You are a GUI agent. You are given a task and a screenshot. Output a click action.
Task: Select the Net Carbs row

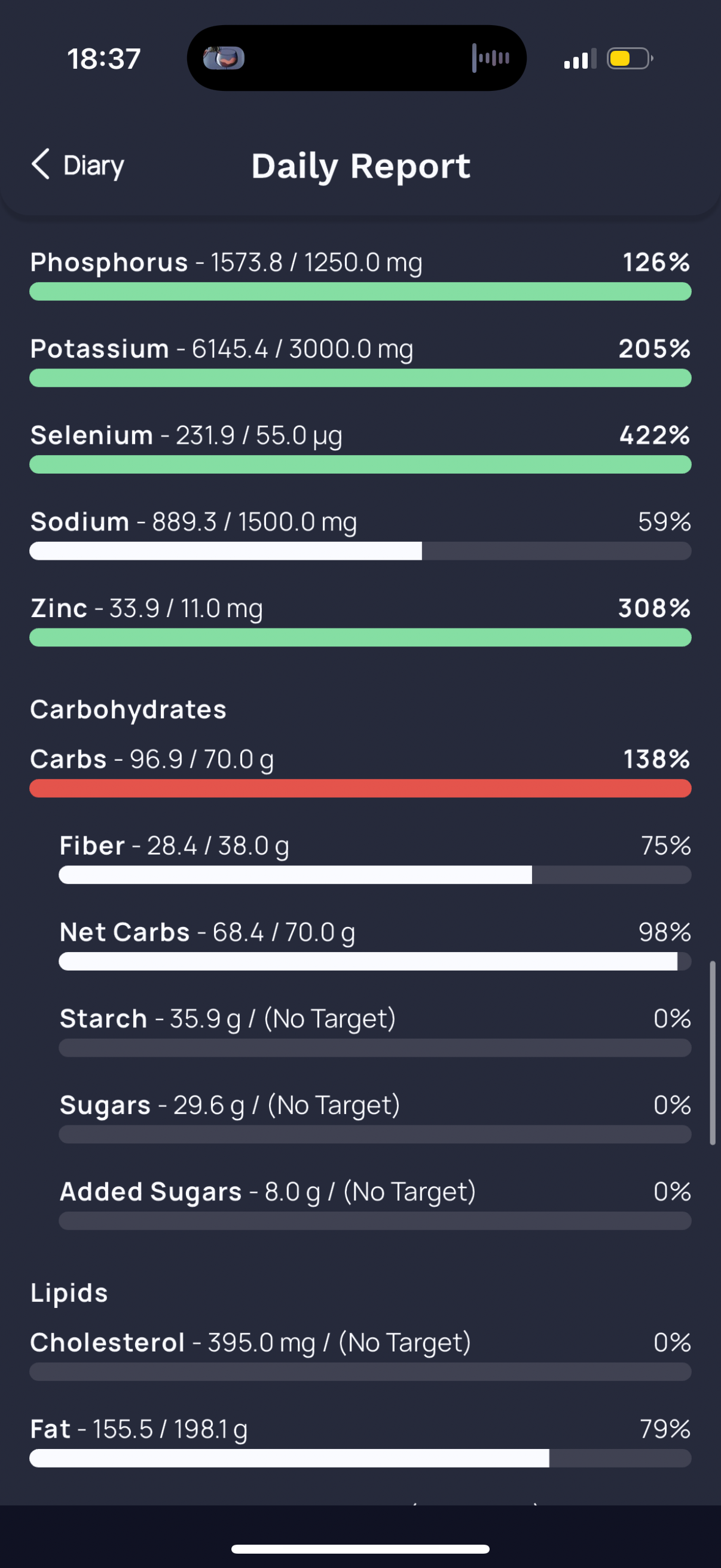[375, 944]
